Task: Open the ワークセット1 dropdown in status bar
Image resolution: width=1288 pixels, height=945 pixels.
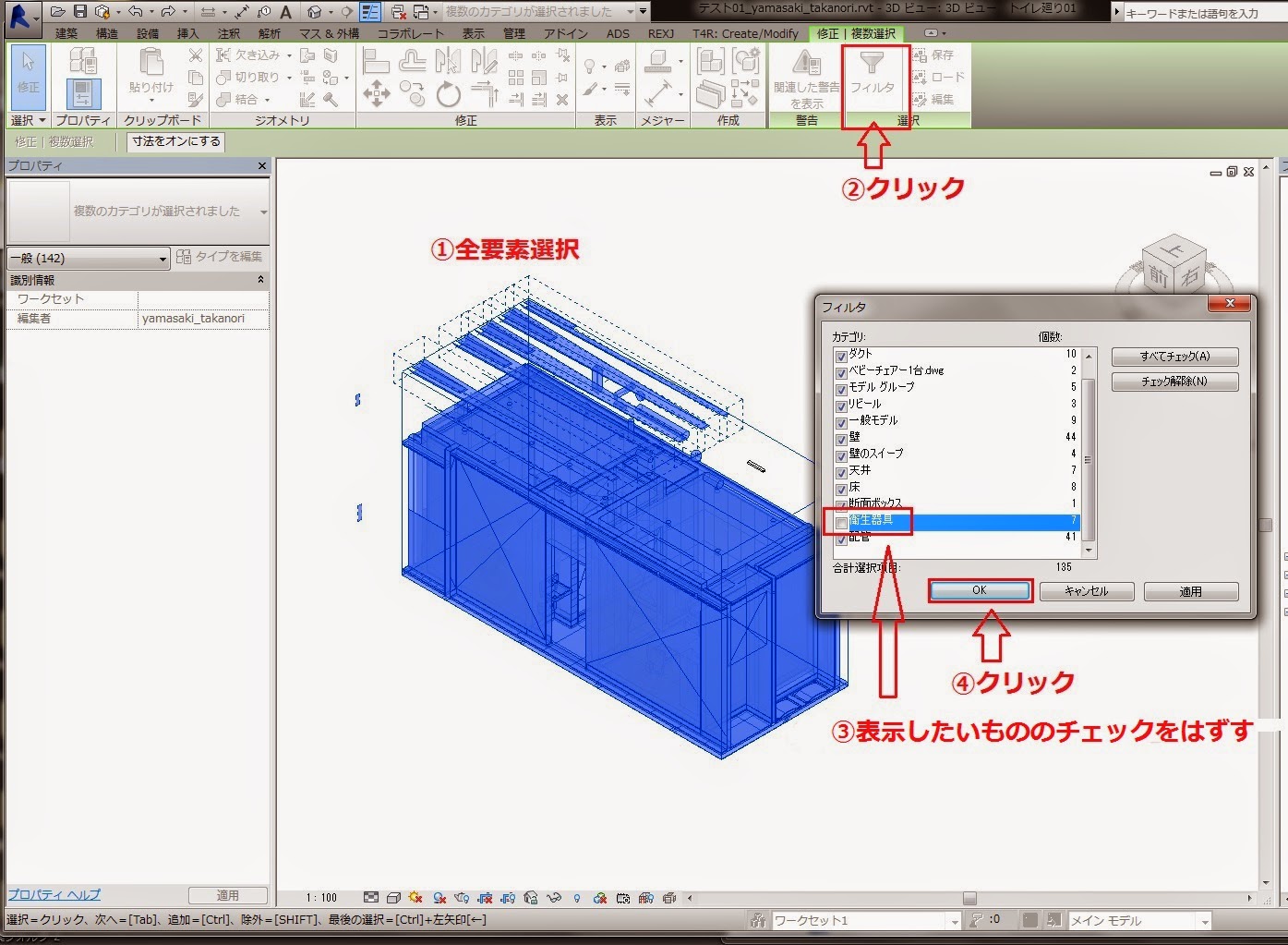Action: click(955, 921)
